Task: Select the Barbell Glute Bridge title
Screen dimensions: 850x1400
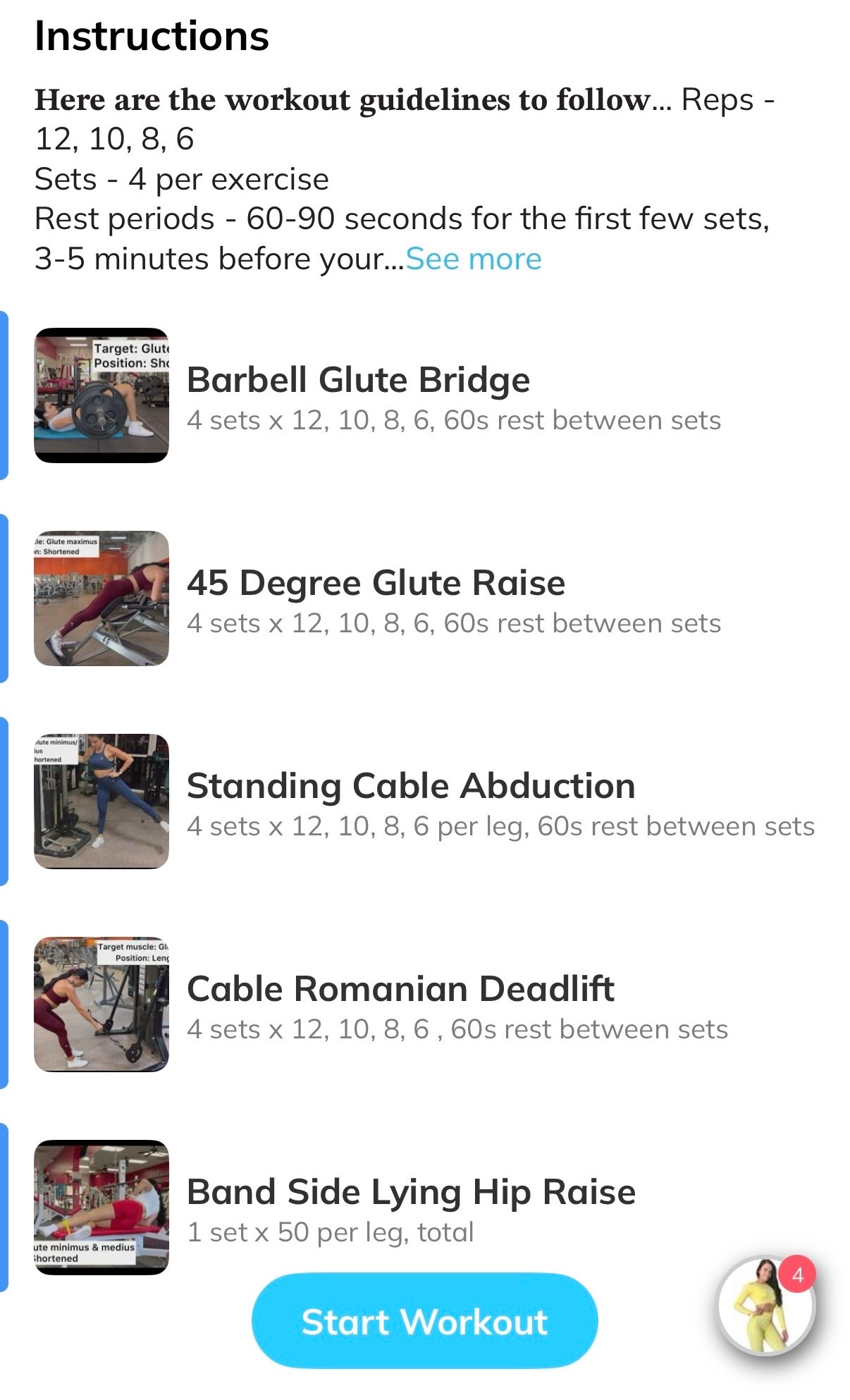Action: pyautogui.click(x=358, y=380)
